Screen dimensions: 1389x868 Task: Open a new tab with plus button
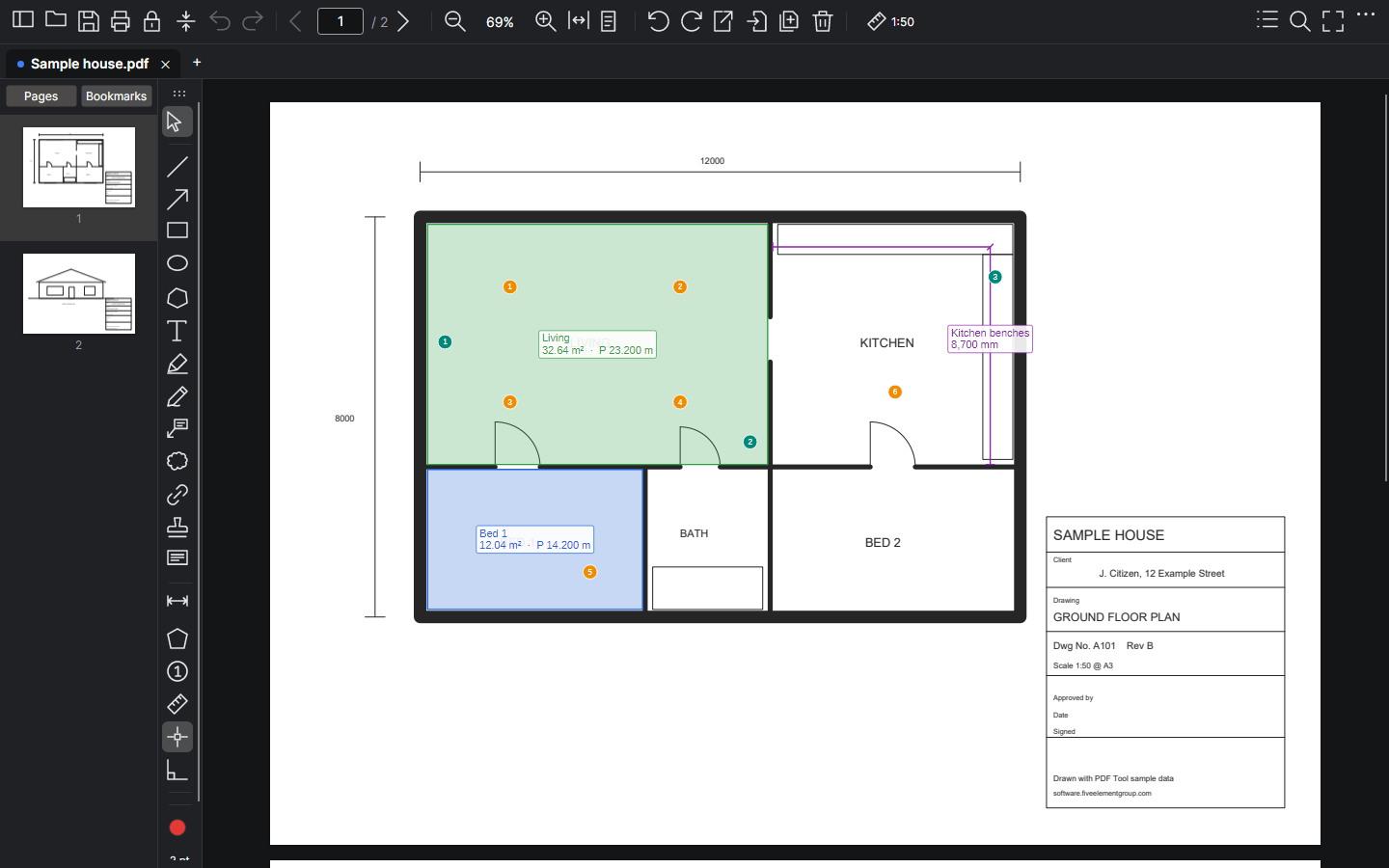point(197,63)
